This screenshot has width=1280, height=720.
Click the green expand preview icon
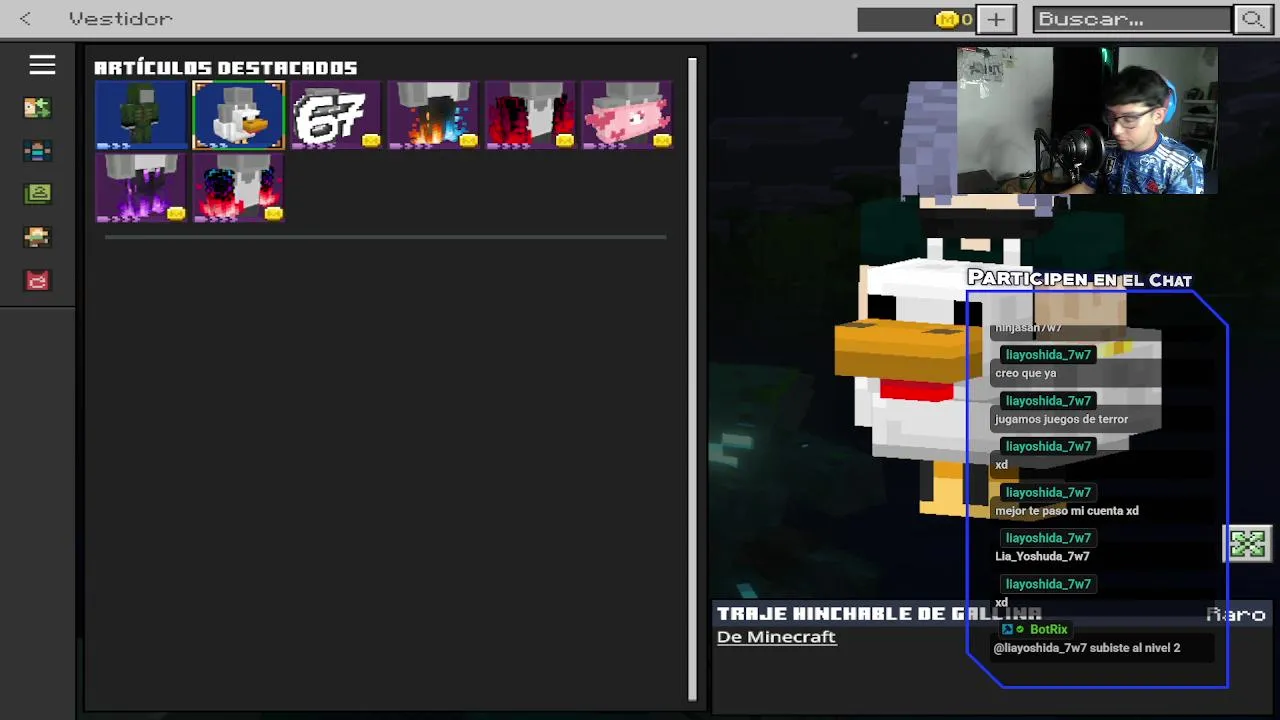(x=1248, y=544)
